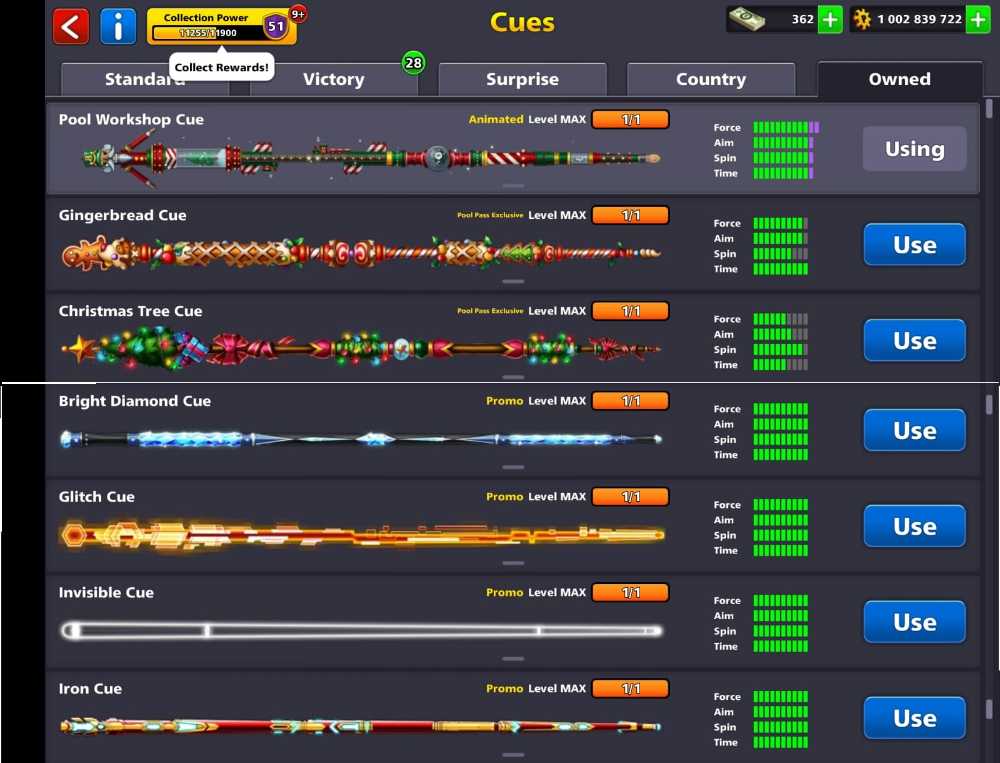
Task: Tap the gold coin icon
Action: pos(862,19)
